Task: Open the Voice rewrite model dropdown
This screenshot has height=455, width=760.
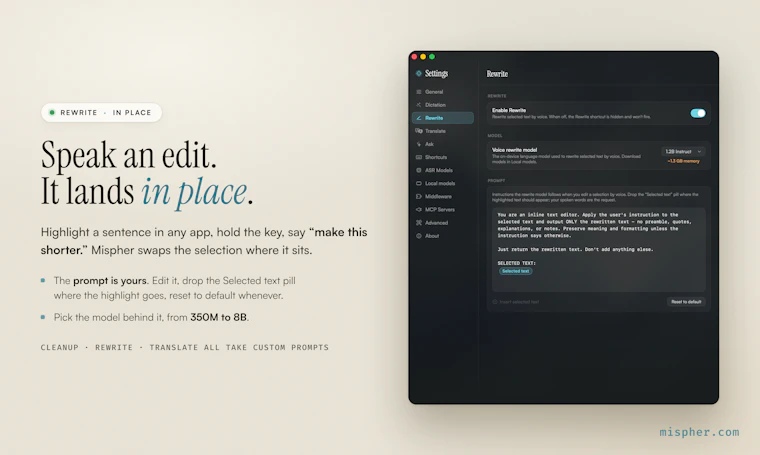Action: [x=683, y=152]
